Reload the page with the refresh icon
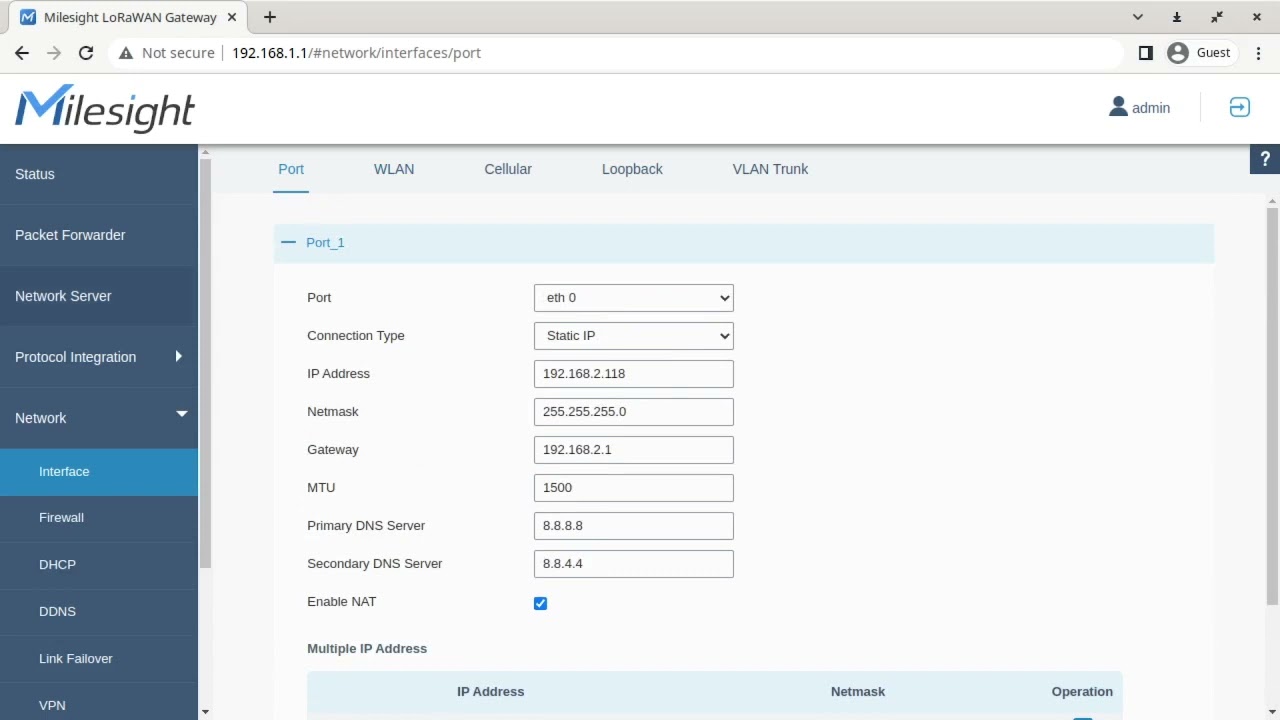The width and height of the screenshot is (1280, 720). coord(86,53)
